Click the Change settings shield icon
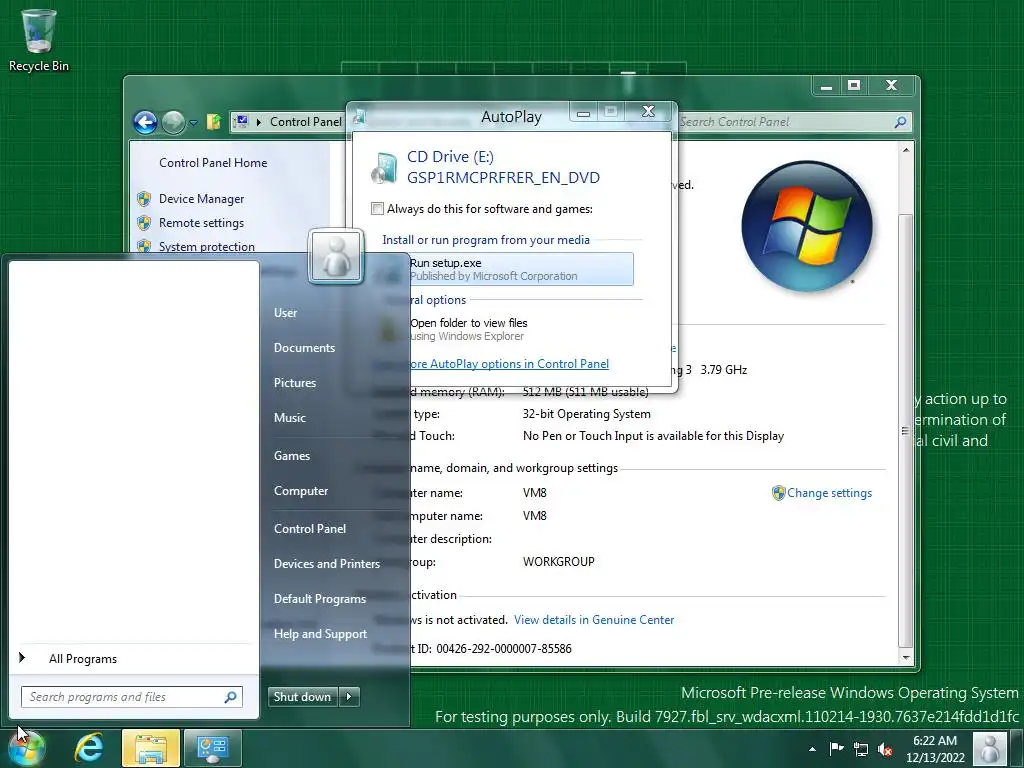 [x=778, y=493]
